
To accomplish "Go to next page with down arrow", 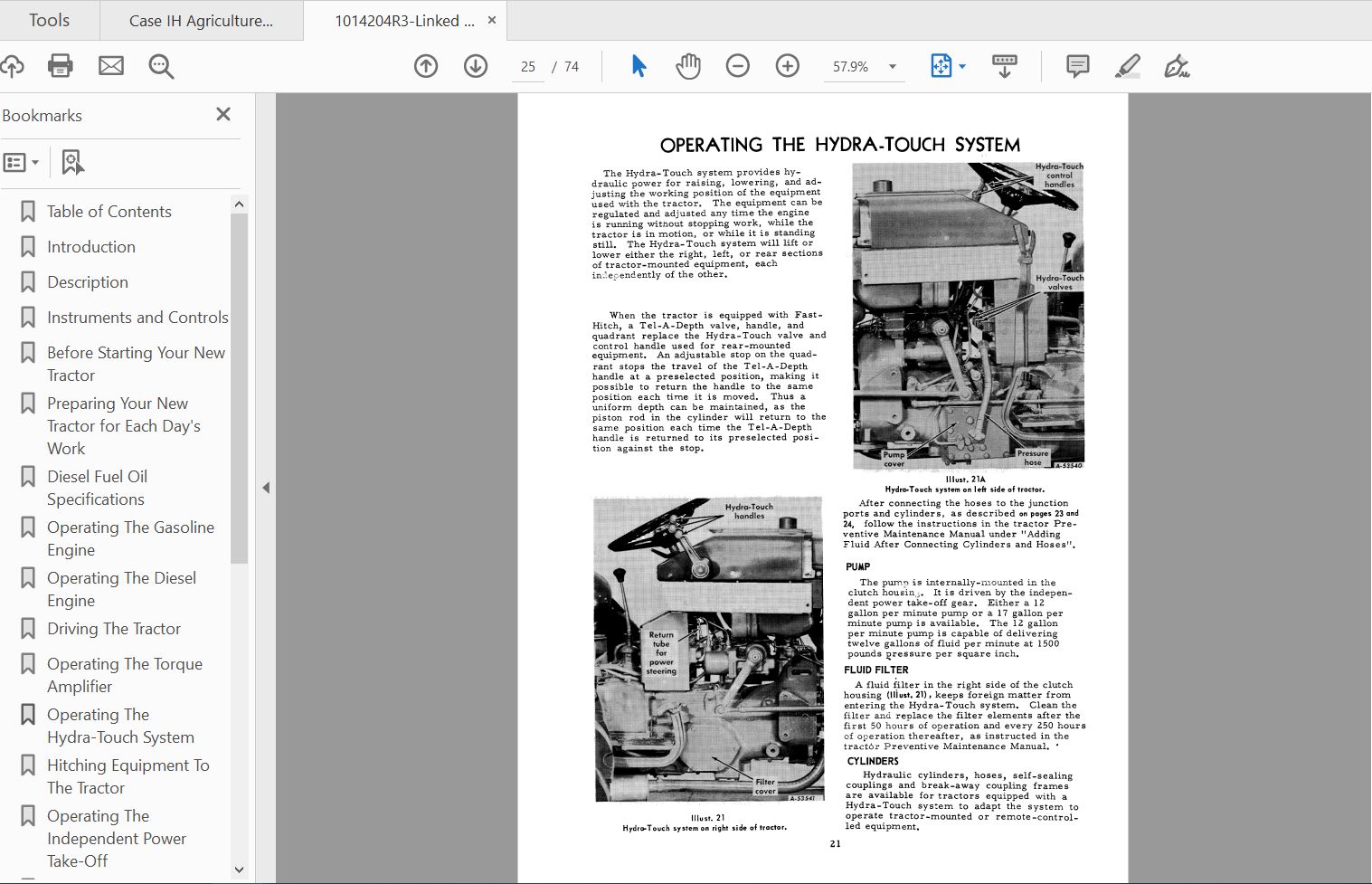I will (x=476, y=66).
